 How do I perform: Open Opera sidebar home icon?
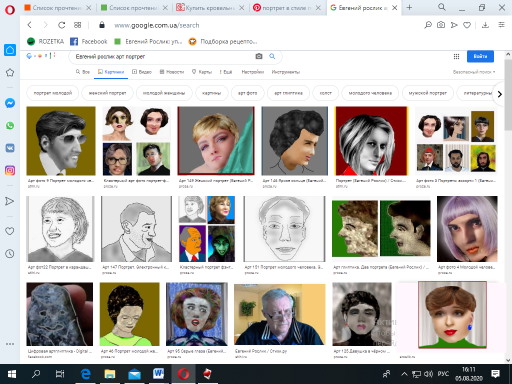click(10, 50)
